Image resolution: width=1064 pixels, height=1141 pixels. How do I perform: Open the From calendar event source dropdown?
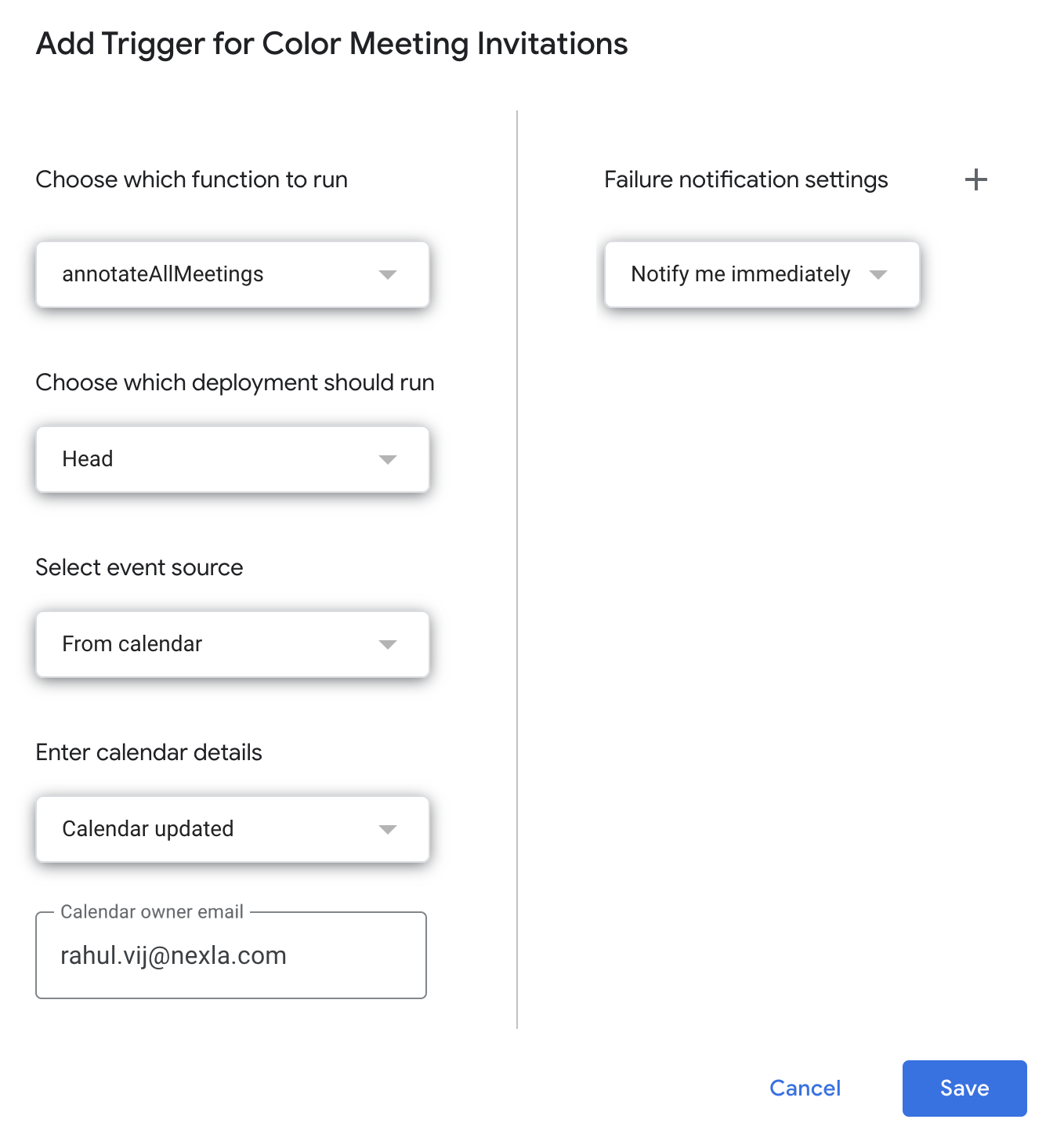233,644
